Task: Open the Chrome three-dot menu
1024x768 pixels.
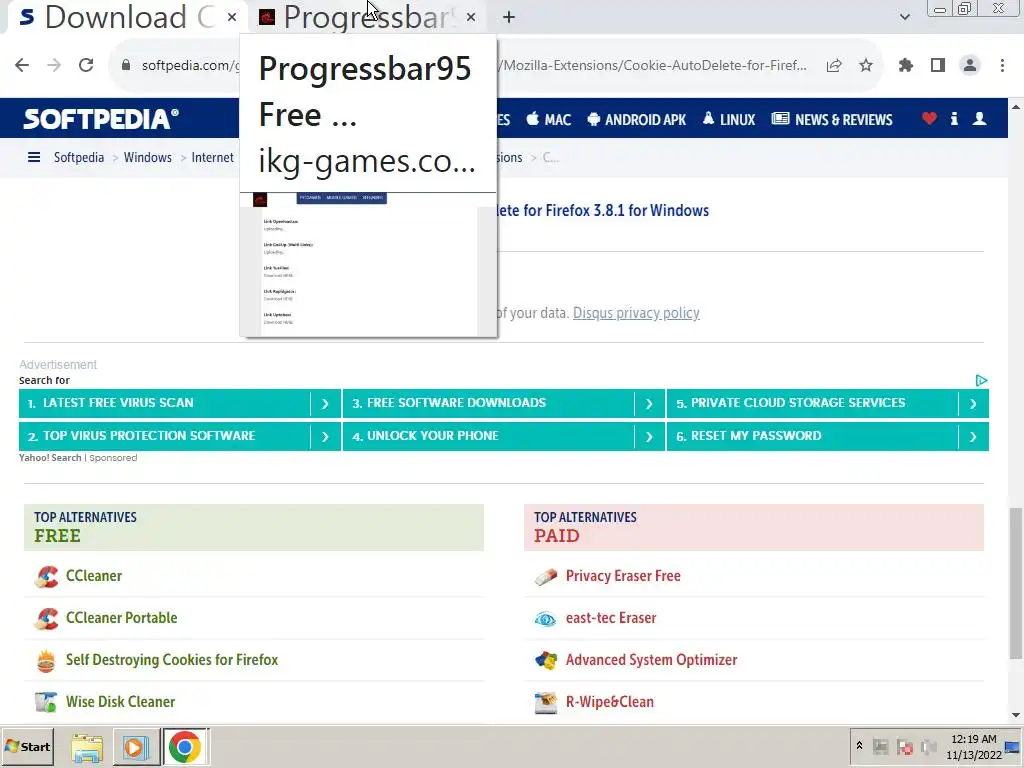Action: click(1002, 65)
